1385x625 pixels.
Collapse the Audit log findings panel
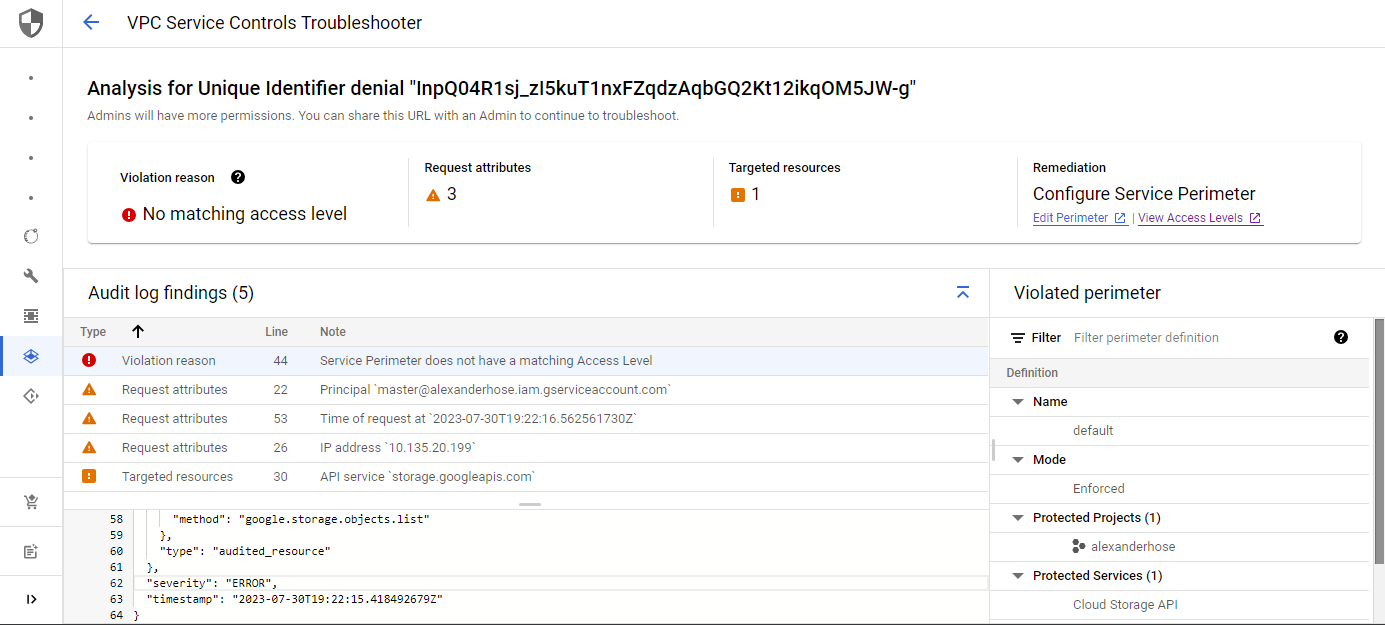[x=963, y=292]
